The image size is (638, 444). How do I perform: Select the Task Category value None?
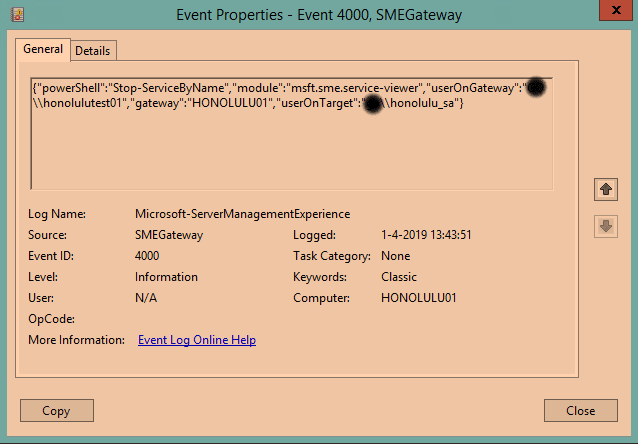pyautogui.click(x=397, y=256)
